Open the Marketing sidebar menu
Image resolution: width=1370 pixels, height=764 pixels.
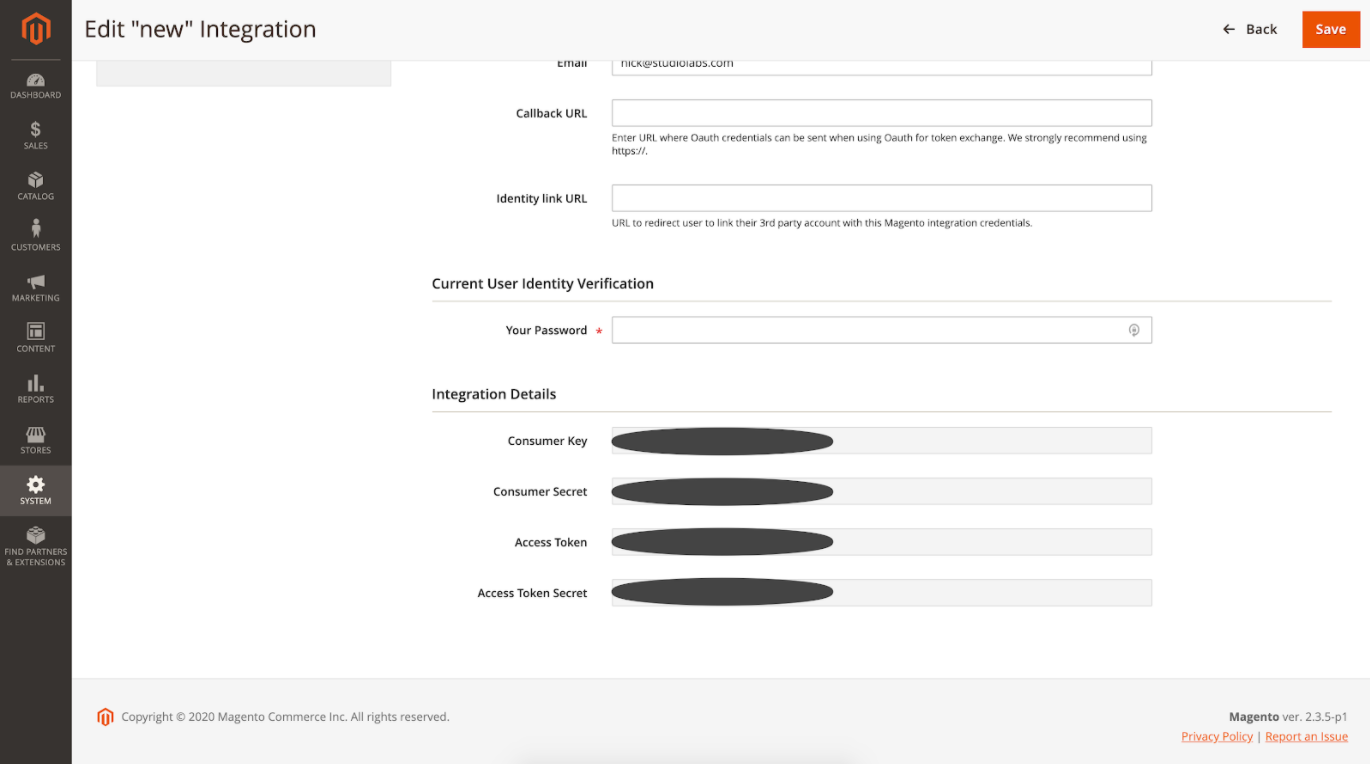pos(36,288)
